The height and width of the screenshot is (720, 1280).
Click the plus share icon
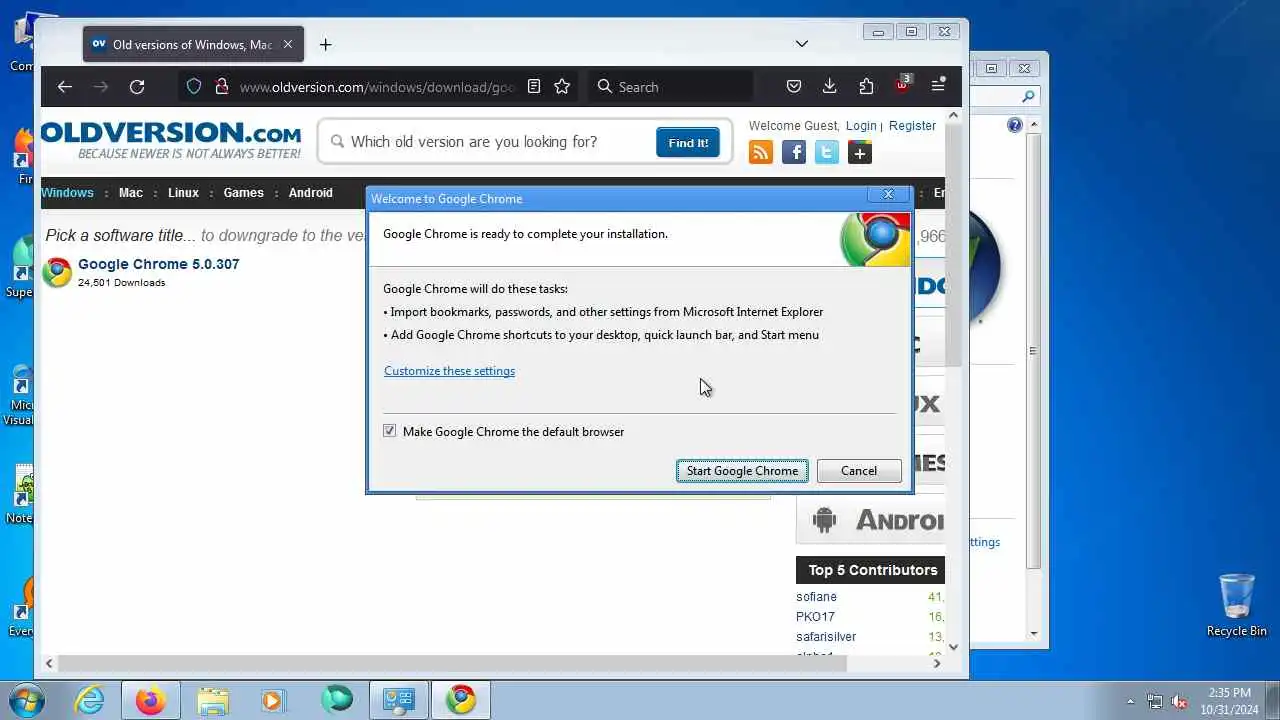860,152
